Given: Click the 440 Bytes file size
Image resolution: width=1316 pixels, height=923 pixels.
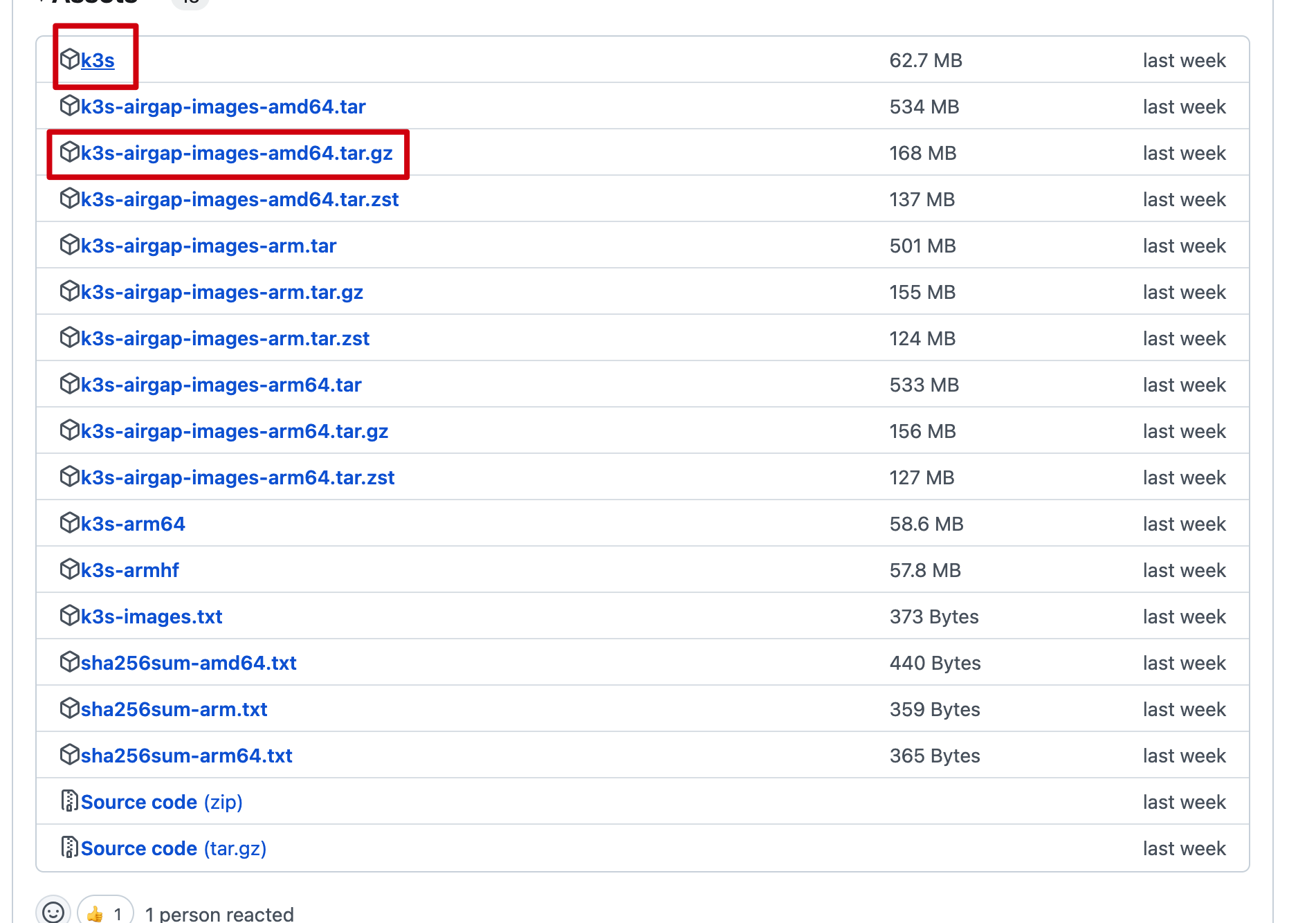Looking at the screenshot, I should [x=935, y=663].
